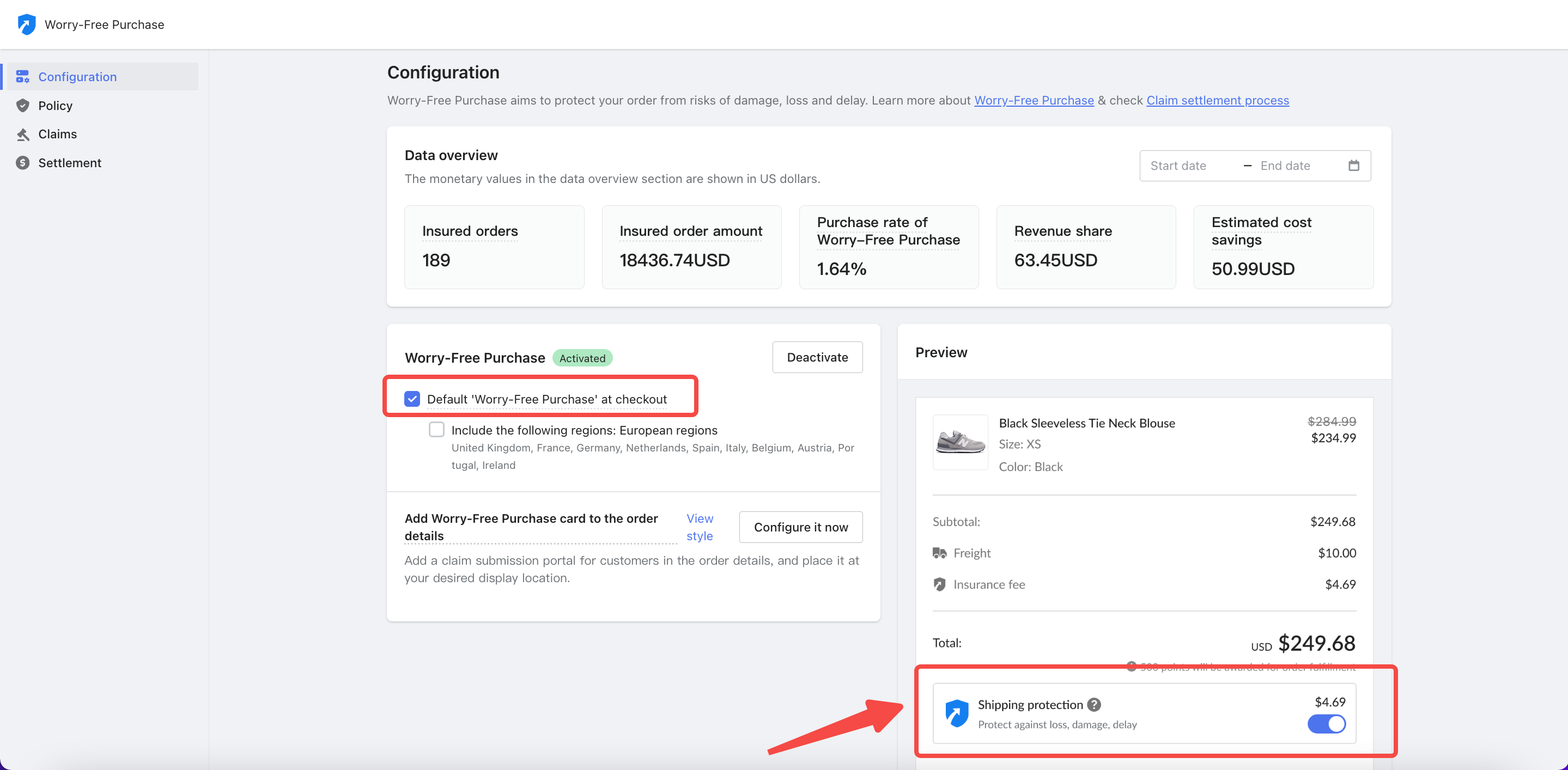Click the Worry-Free Purchase header title
The image size is (1568, 770).
tap(104, 25)
